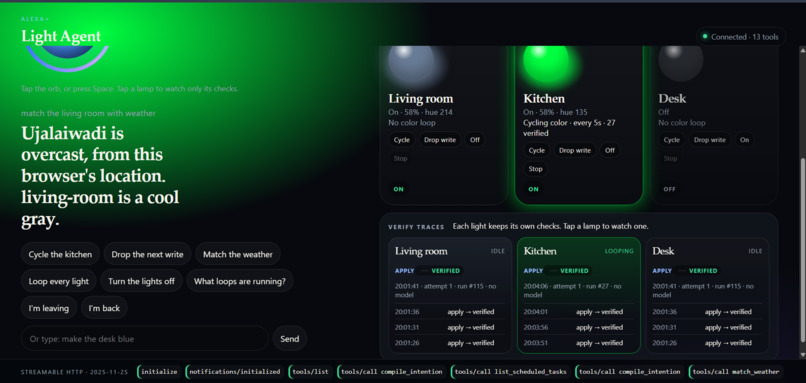The height and width of the screenshot is (383, 806).
Task: Click the scrollbar up arrow
Action: click(802, 50)
